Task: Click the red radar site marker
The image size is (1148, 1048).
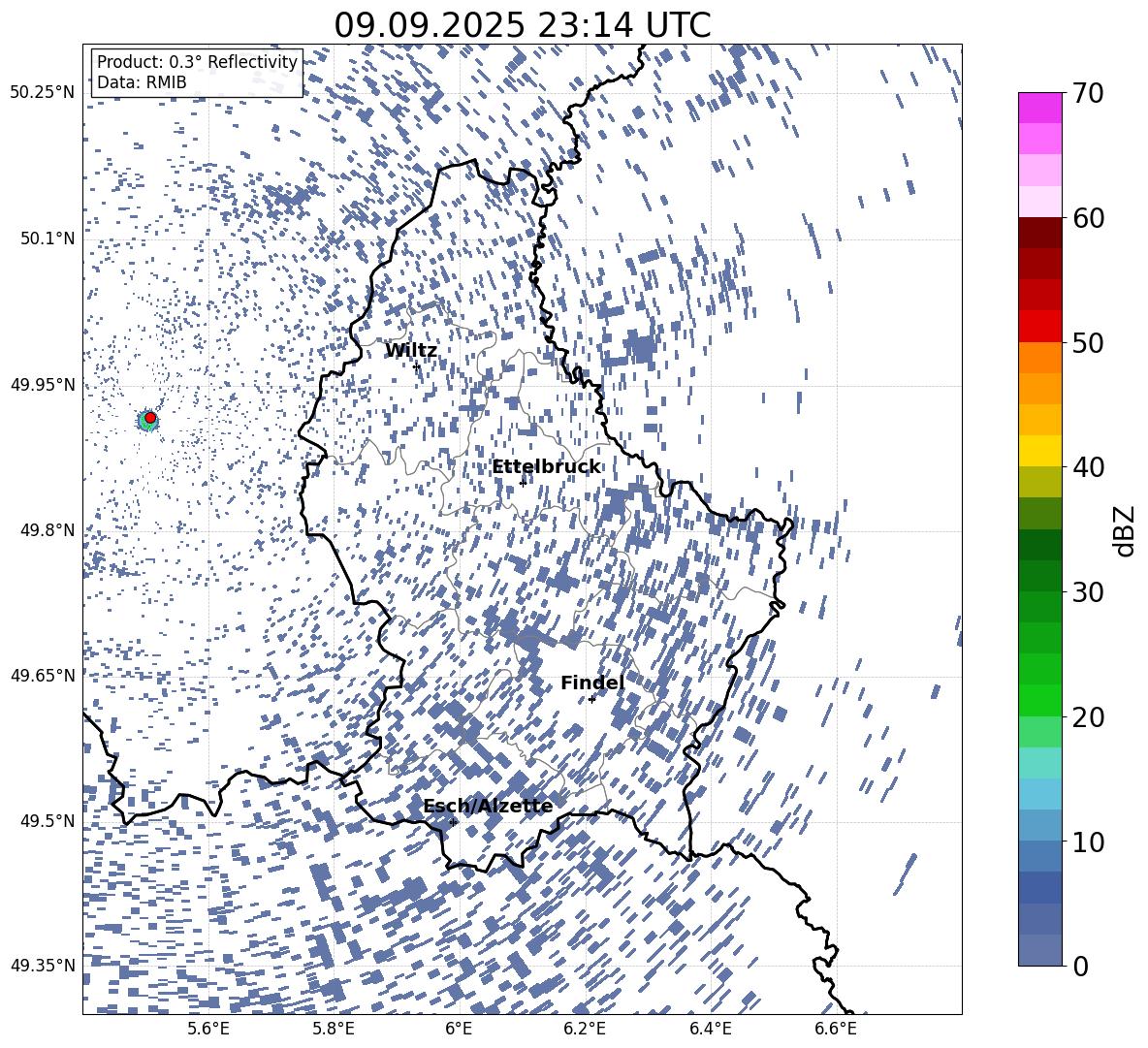Action: pos(150,418)
